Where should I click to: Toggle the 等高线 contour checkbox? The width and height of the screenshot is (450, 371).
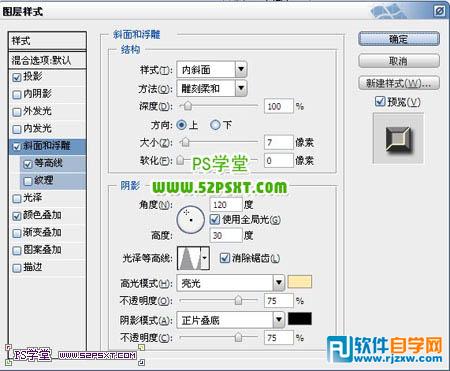coord(28,164)
